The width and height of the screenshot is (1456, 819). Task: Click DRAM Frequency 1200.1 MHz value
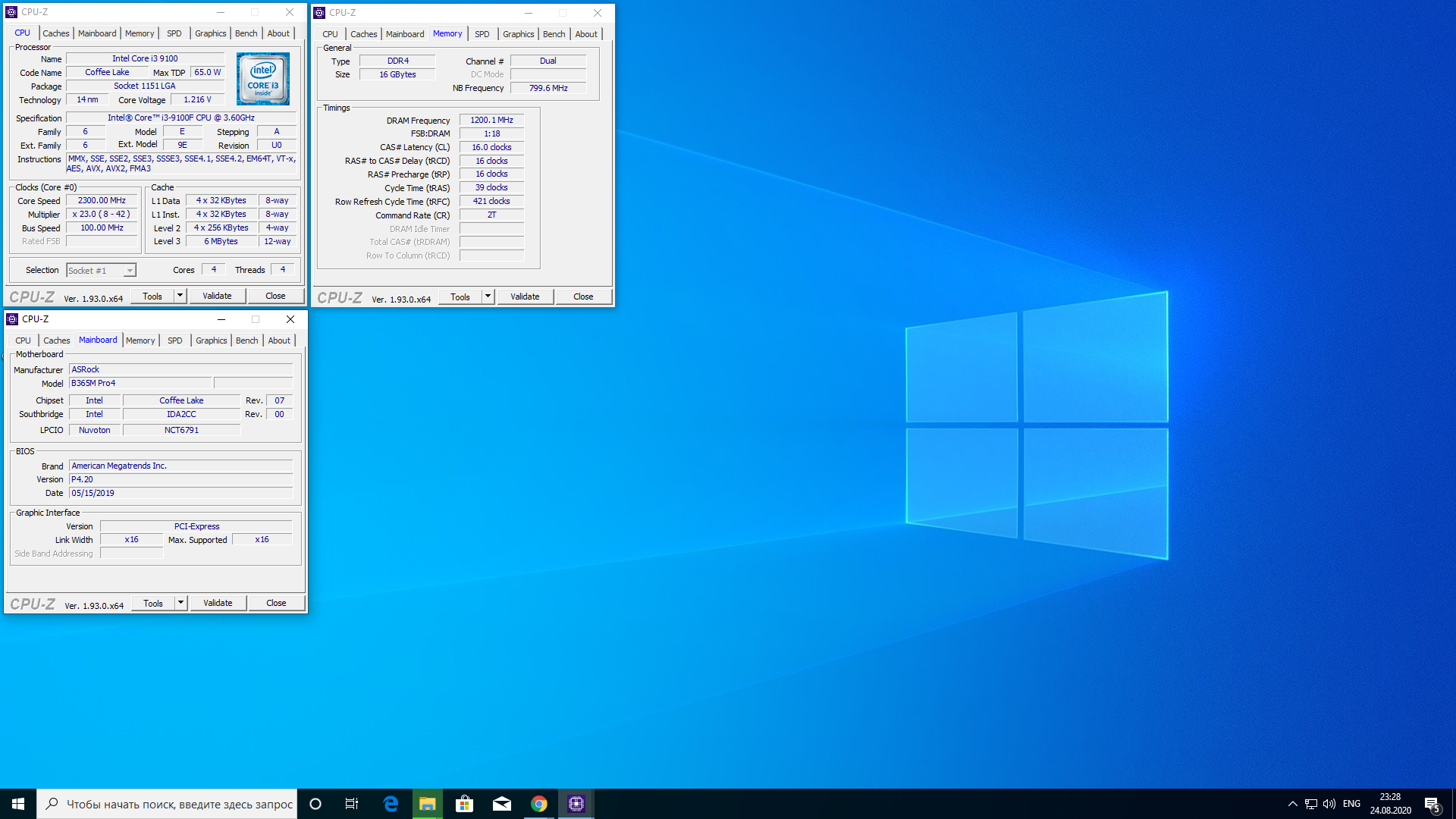491,120
